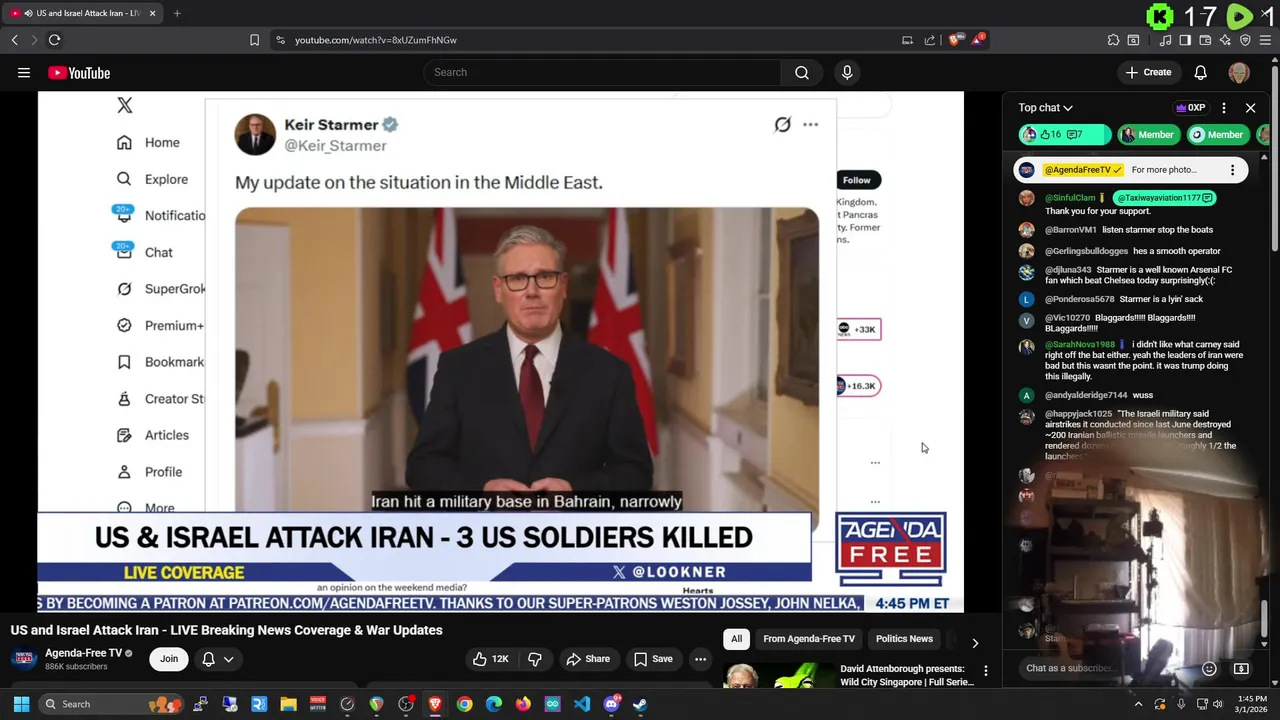
Task: Open more actions under the video
Action: click(x=700, y=659)
